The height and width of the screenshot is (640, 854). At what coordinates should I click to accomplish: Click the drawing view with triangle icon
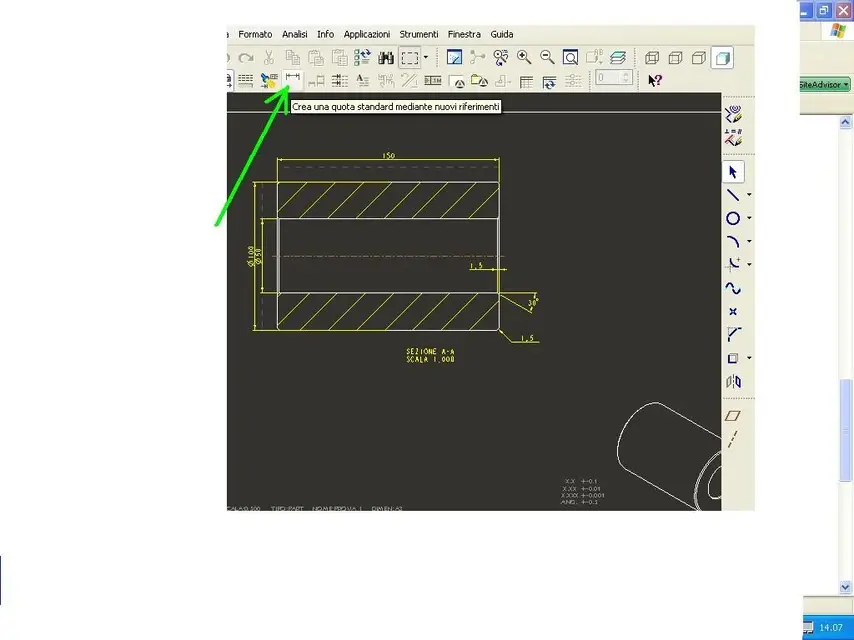pyautogui.click(x=456, y=82)
